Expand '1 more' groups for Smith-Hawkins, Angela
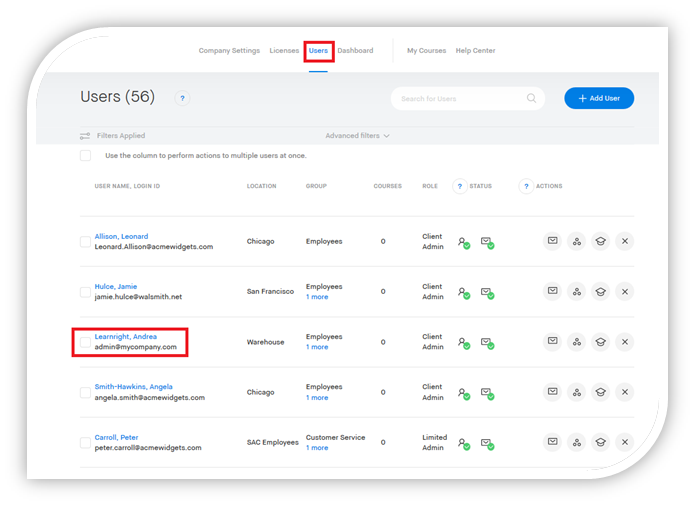The height and width of the screenshot is (506, 695). [x=317, y=397]
